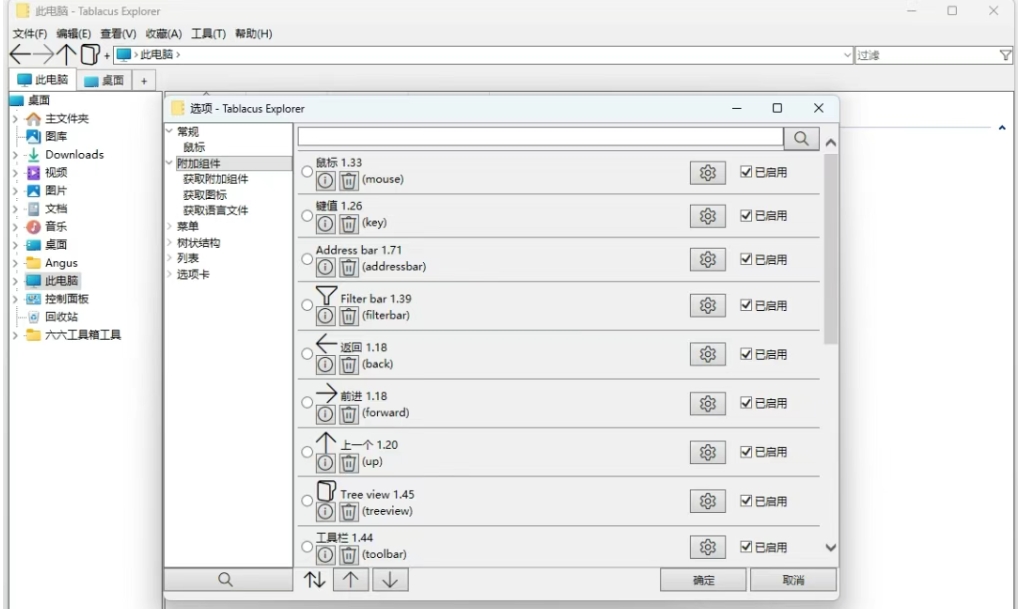The image size is (1018, 609).
Task: Open the 收藏(A) menu
Action: (x=163, y=34)
